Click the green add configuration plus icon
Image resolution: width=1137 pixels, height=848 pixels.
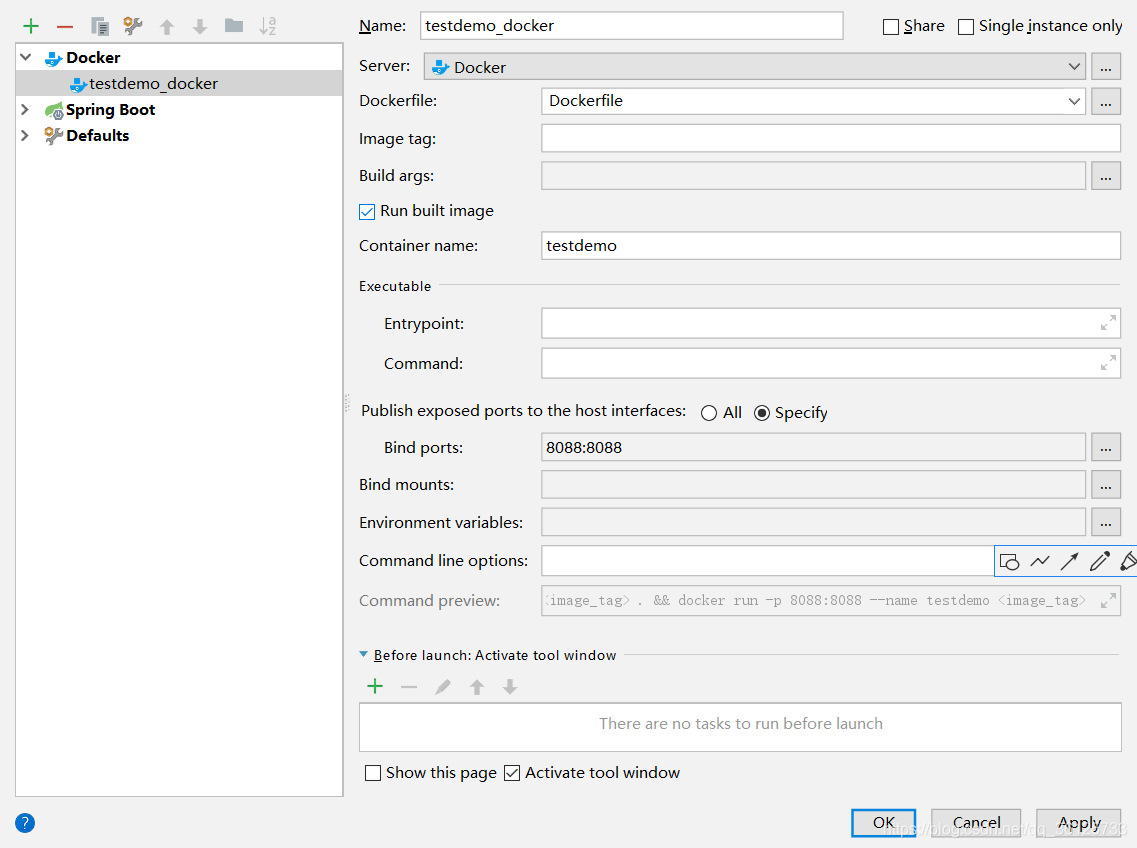pyautogui.click(x=31, y=26)
